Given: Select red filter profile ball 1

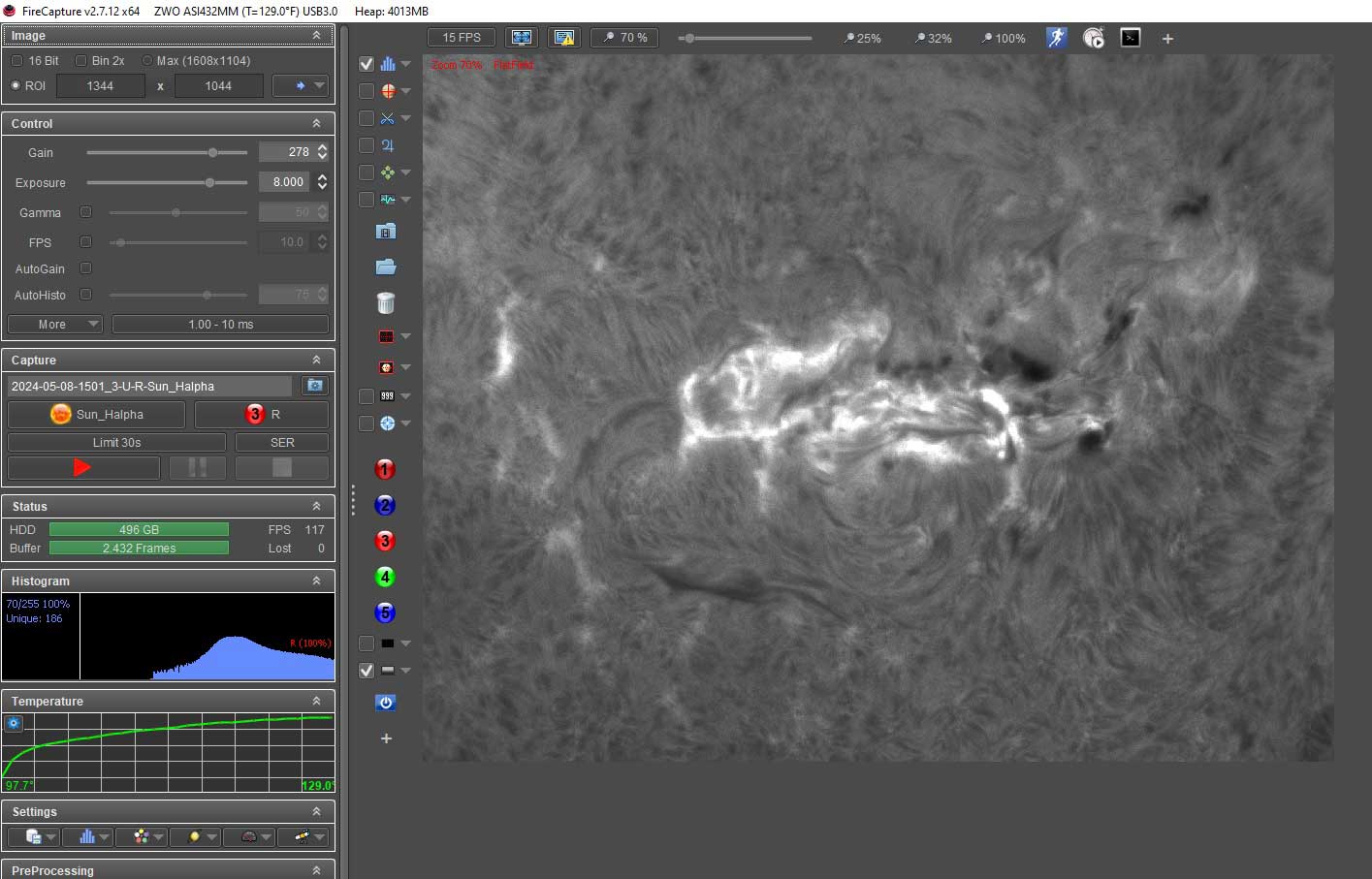Looking at the screenshot, I should tap(385, 470).
